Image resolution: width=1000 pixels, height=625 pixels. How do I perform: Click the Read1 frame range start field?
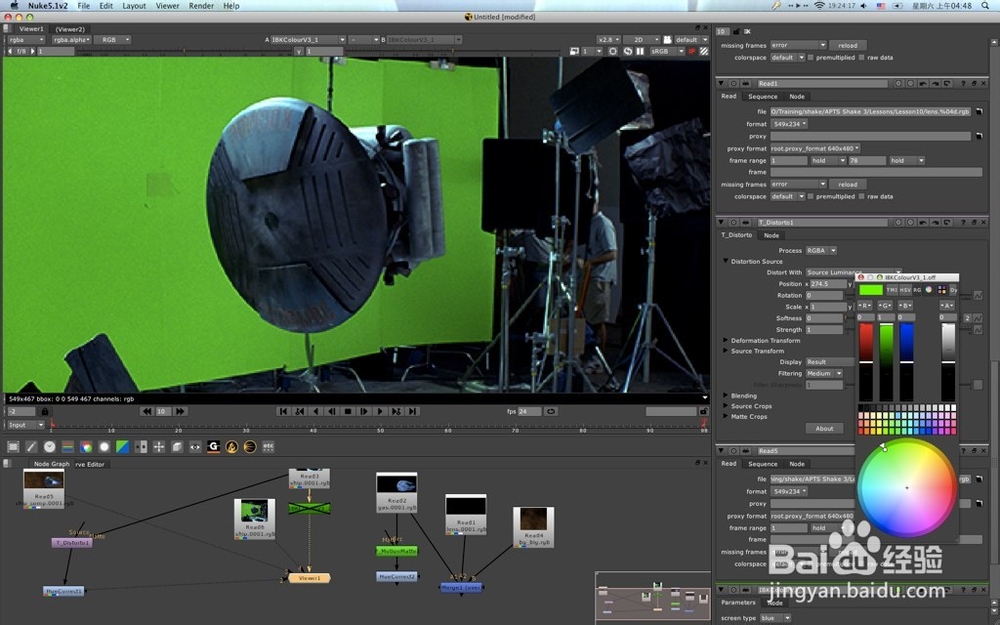[x=789, y=161]
